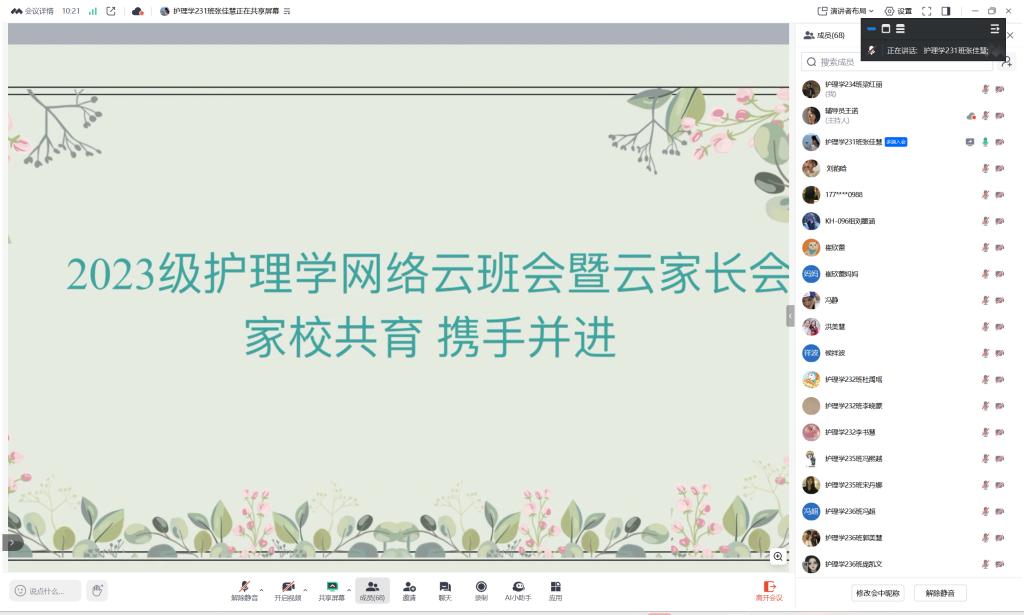Click the 离开会议 leave meeting button

coord(769,591)
